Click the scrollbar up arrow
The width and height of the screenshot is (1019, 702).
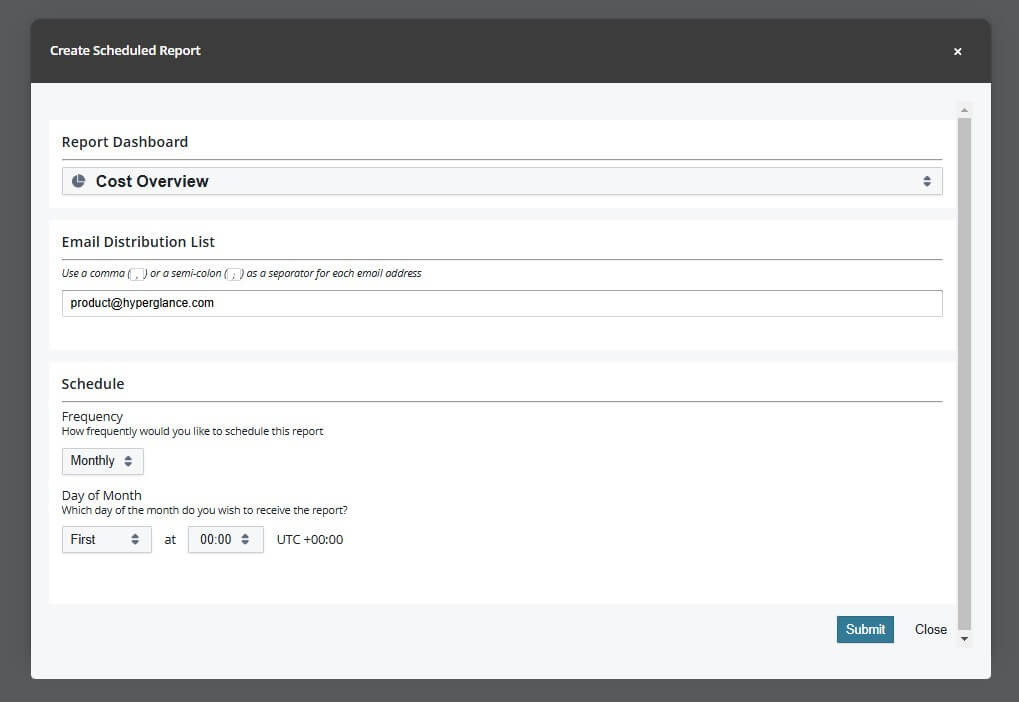tap(964, 110)
